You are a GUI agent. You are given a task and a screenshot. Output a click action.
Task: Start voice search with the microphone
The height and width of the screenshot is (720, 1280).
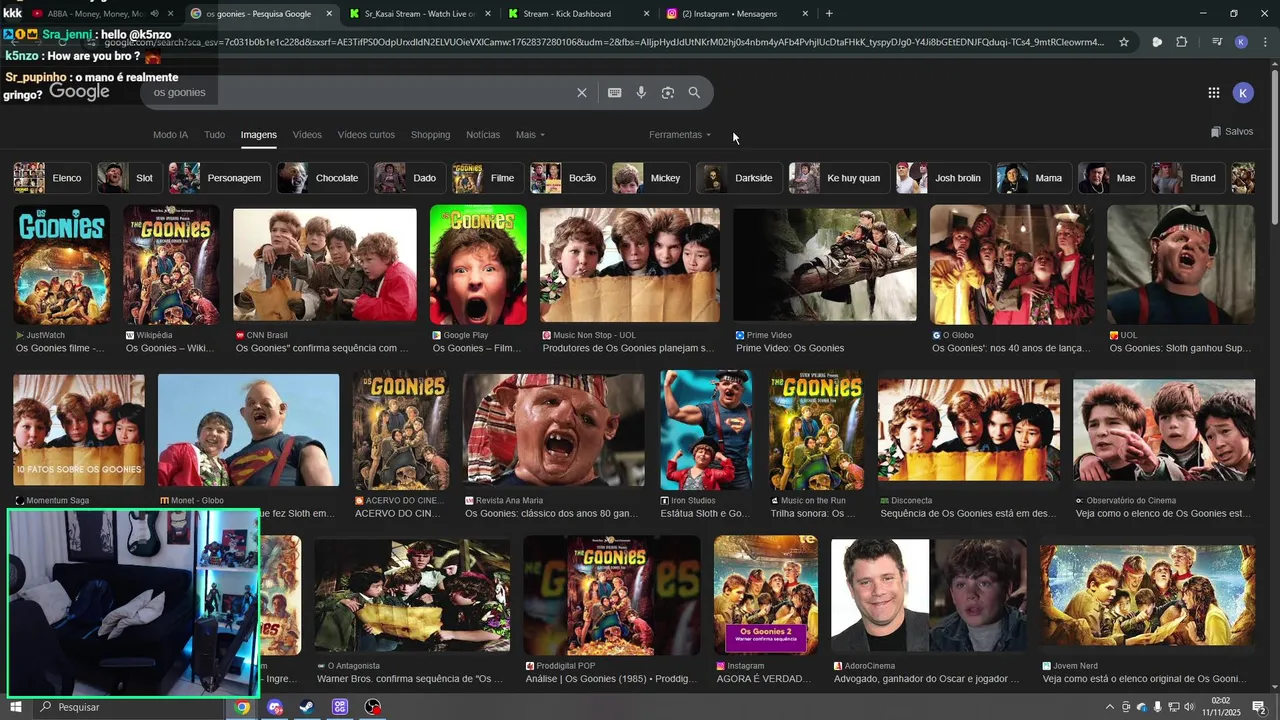(641, 92)
